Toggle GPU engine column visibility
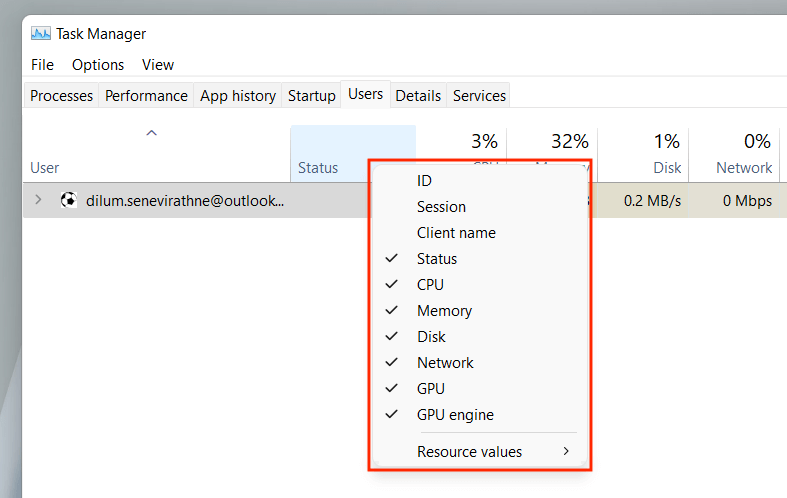 [455, 415]
